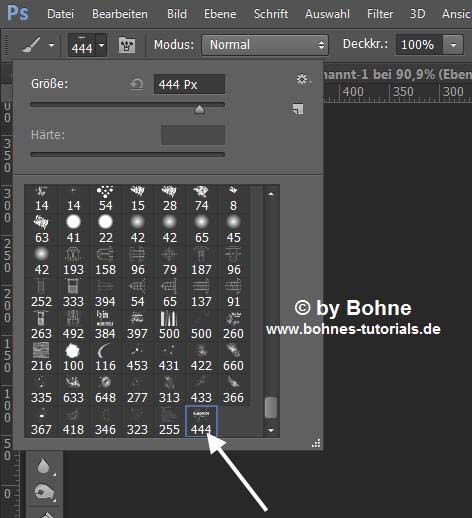Open brush preset picker gear menu

tap(303, 79)
